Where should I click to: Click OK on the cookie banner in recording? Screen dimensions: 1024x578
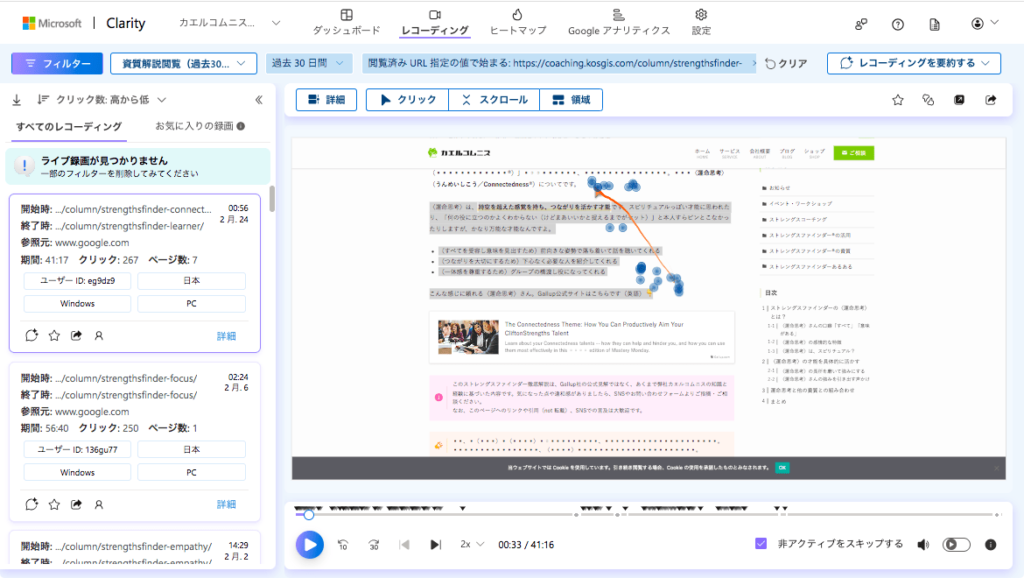[x=782, y=468]
